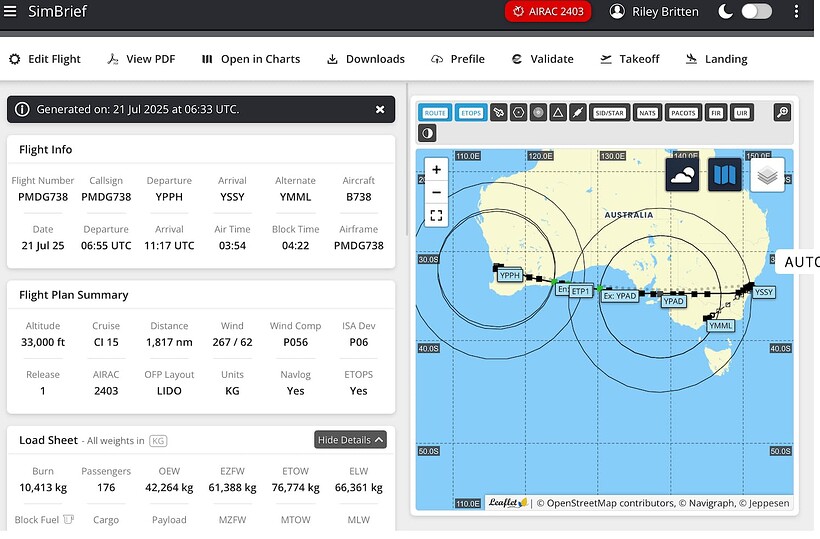Collapse load sheet with Hide Details

click(x=350, y=440)
